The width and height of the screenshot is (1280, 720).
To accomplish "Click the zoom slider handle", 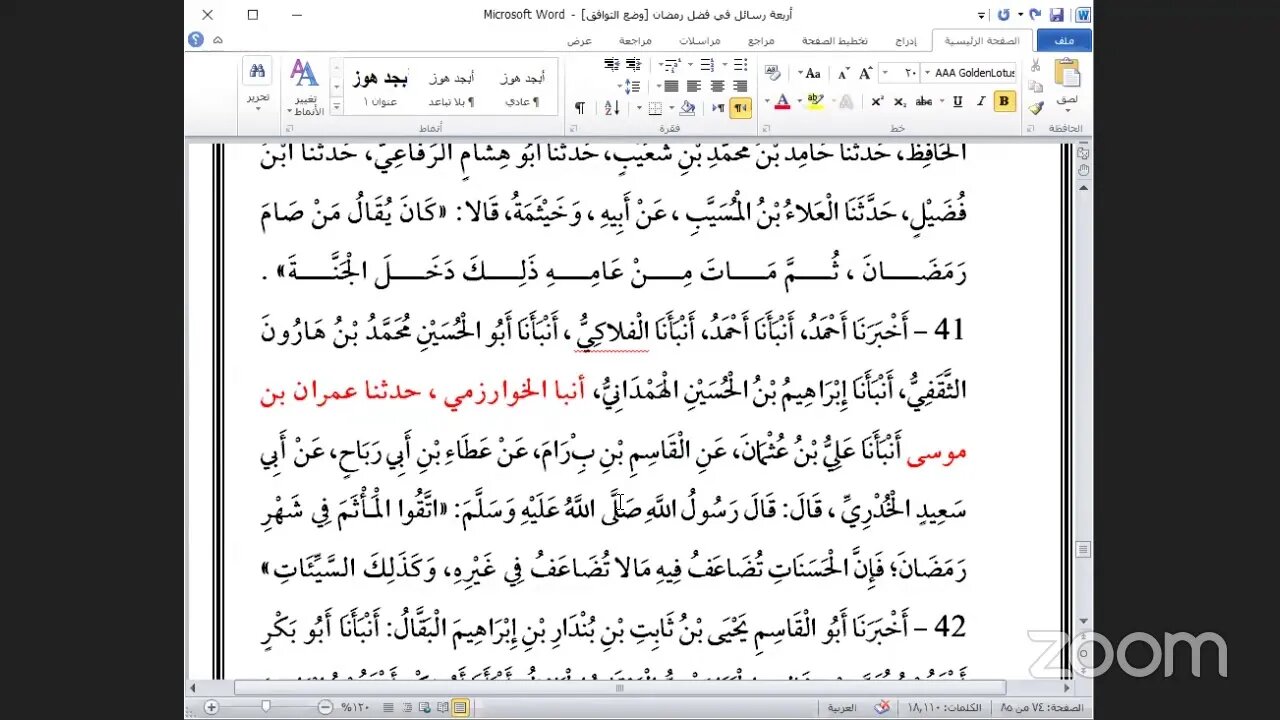I will [x=266, y=707].
